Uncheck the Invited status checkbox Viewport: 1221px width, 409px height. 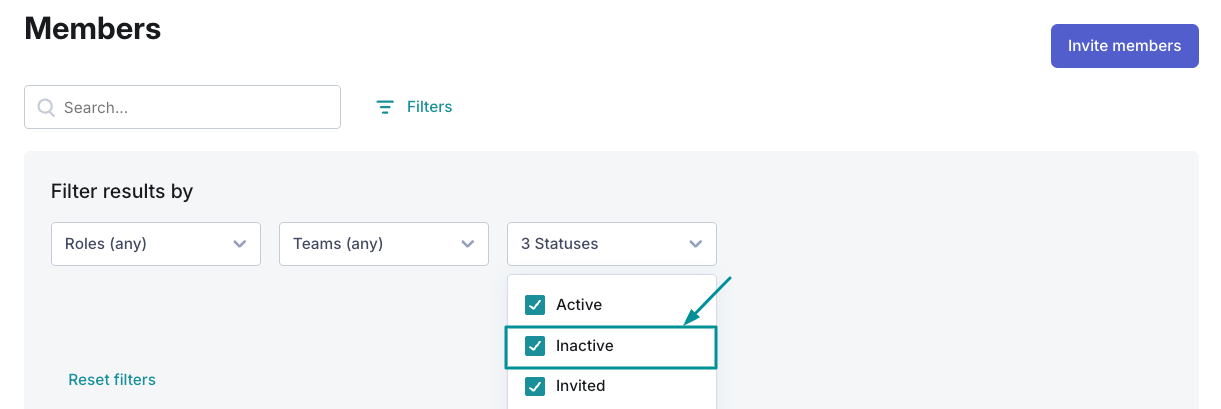pos(535,386)
